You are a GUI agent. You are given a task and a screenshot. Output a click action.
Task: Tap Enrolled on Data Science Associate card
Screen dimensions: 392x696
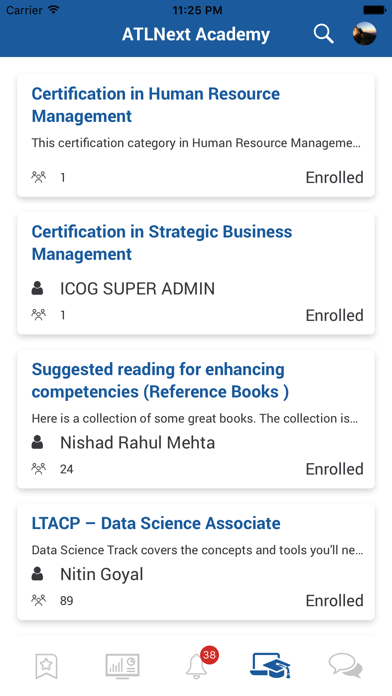[x=334, y=601]
